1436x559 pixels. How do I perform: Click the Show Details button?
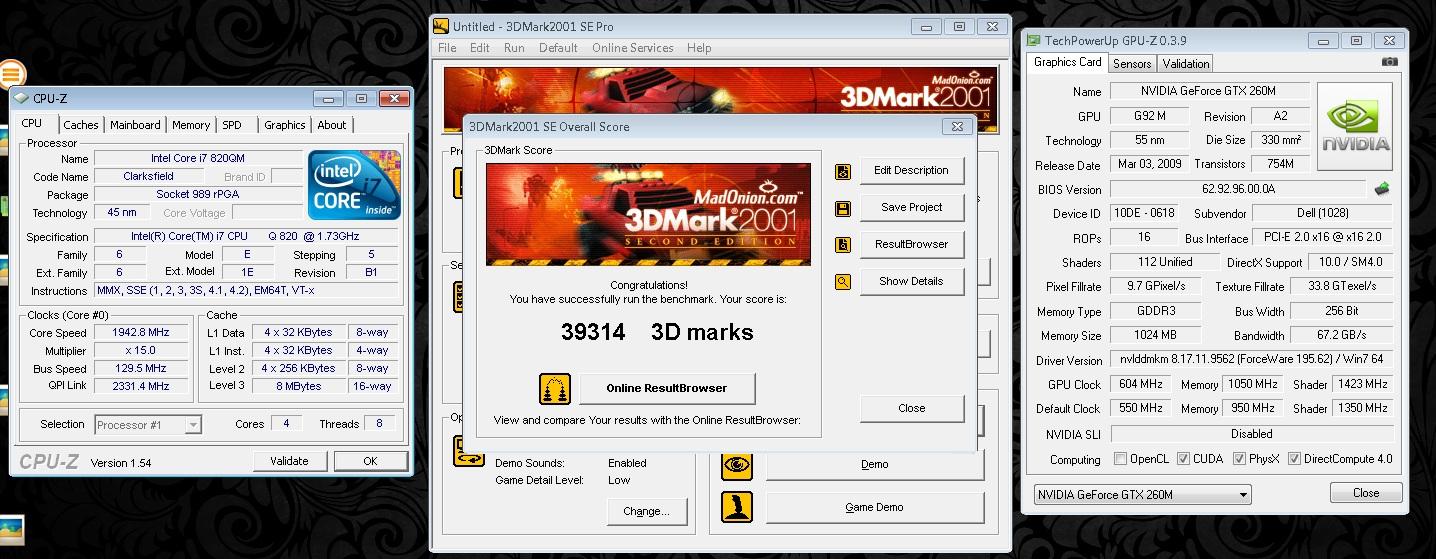tap(911, 281)
